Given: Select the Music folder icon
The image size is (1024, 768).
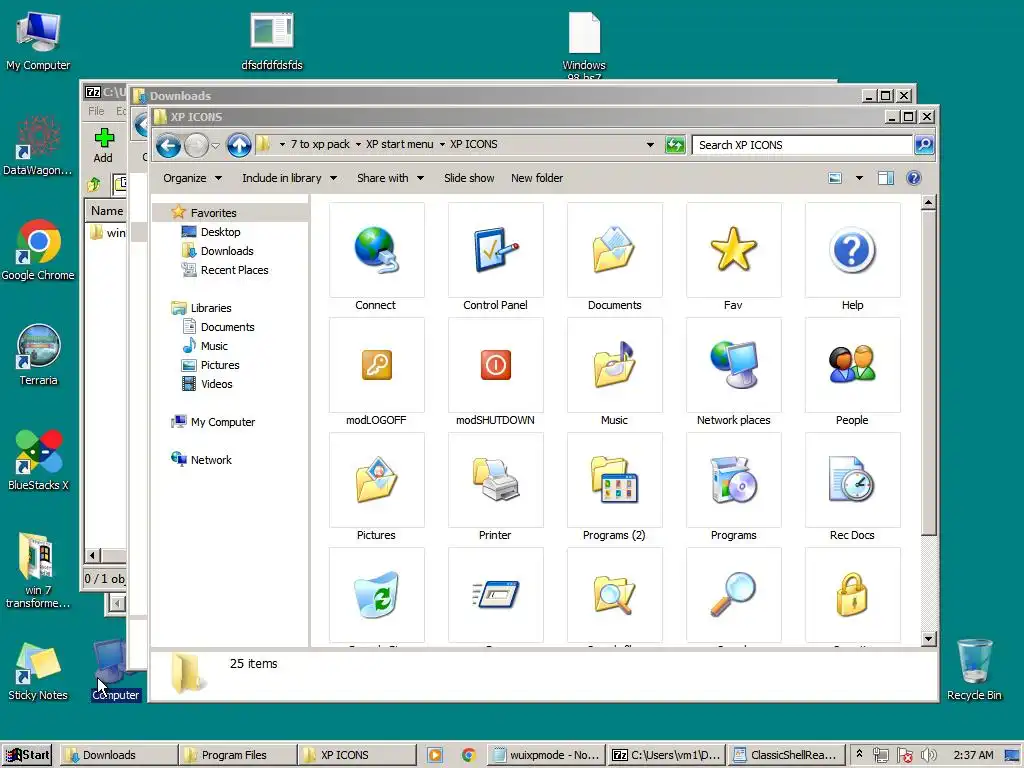Looking at the screenshot, I should pyautogui.click(x=614, y=365).
